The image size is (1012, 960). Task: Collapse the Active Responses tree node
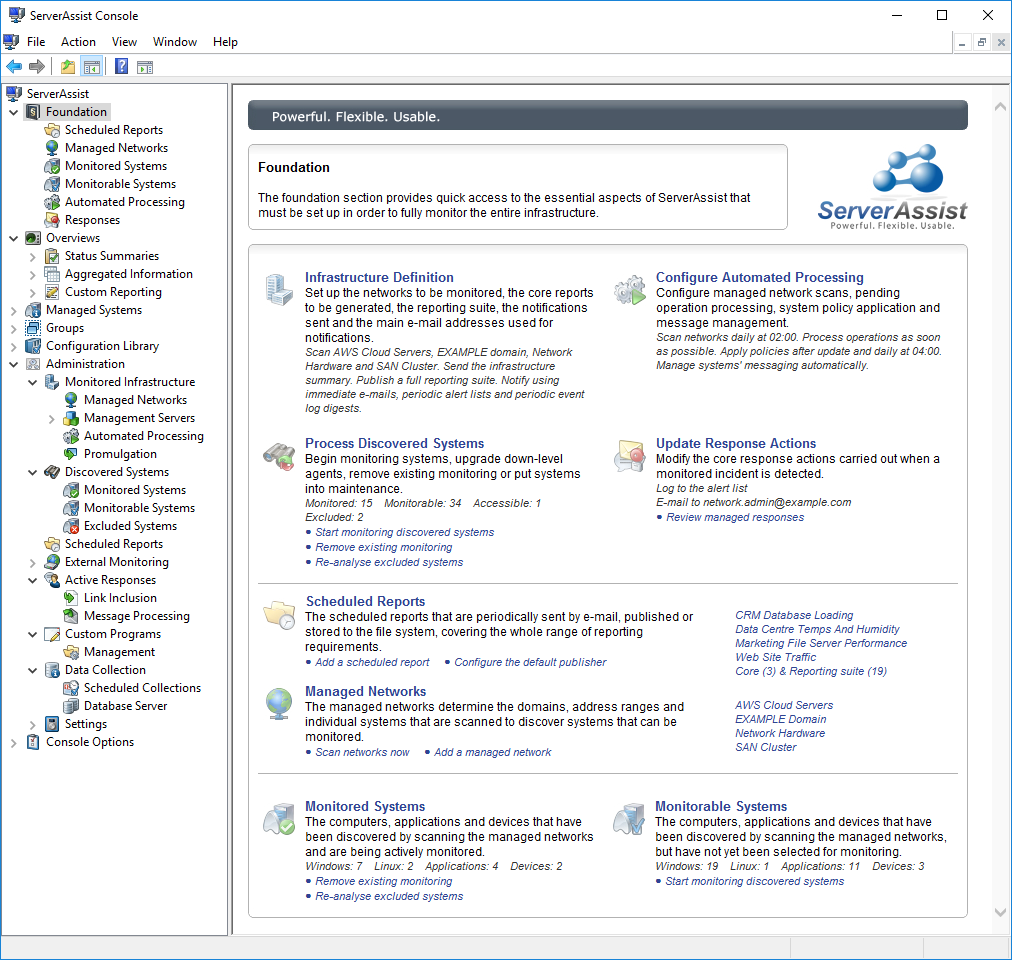(x=32, y=580)
